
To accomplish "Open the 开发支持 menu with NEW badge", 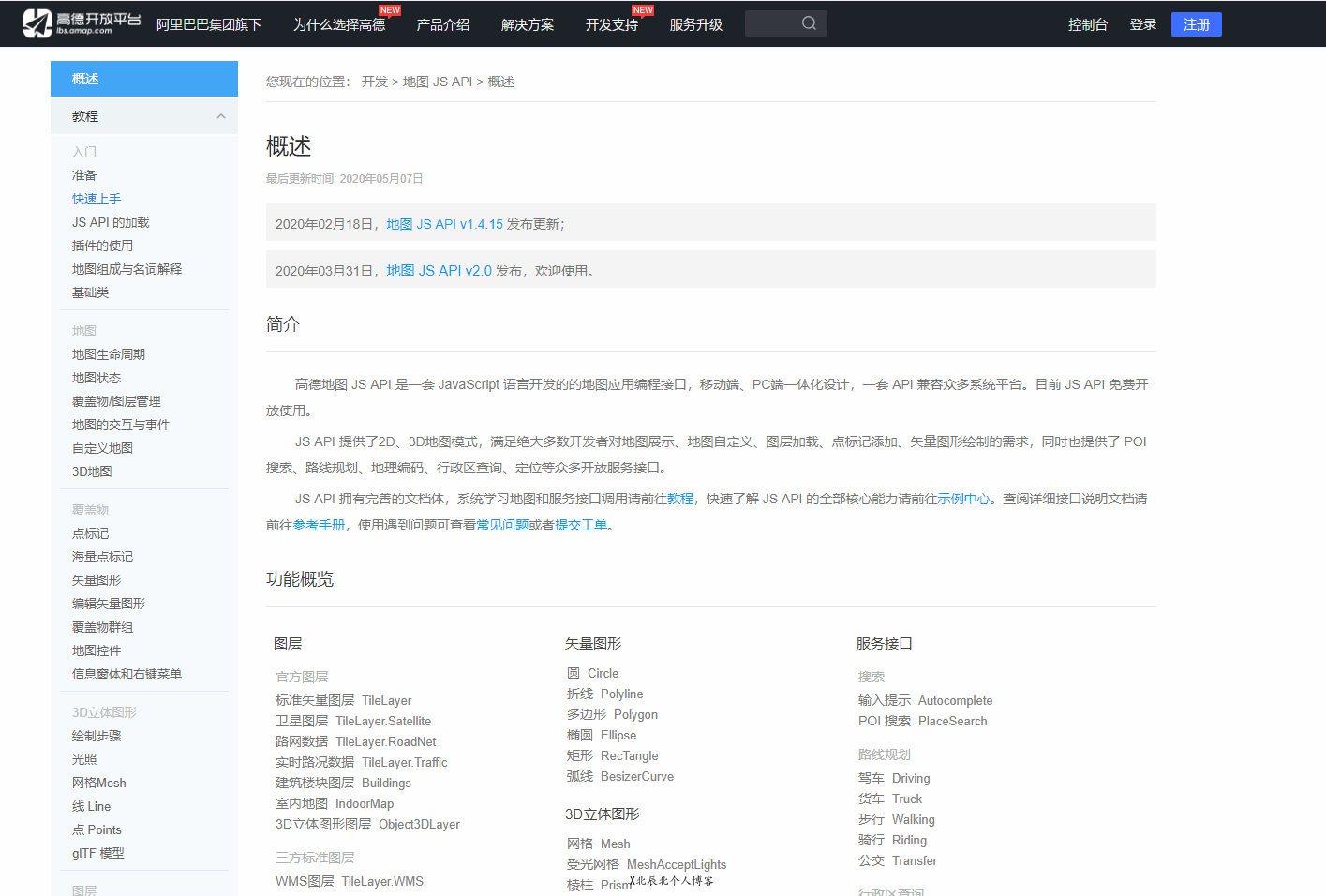I will [610, 25].
